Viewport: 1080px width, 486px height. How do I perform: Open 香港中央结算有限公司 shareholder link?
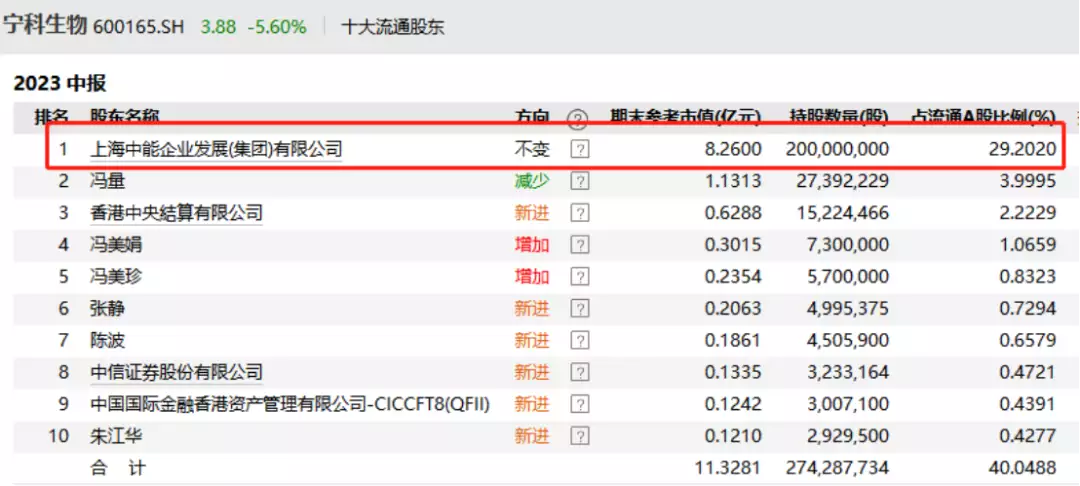[x=176, y=213]
